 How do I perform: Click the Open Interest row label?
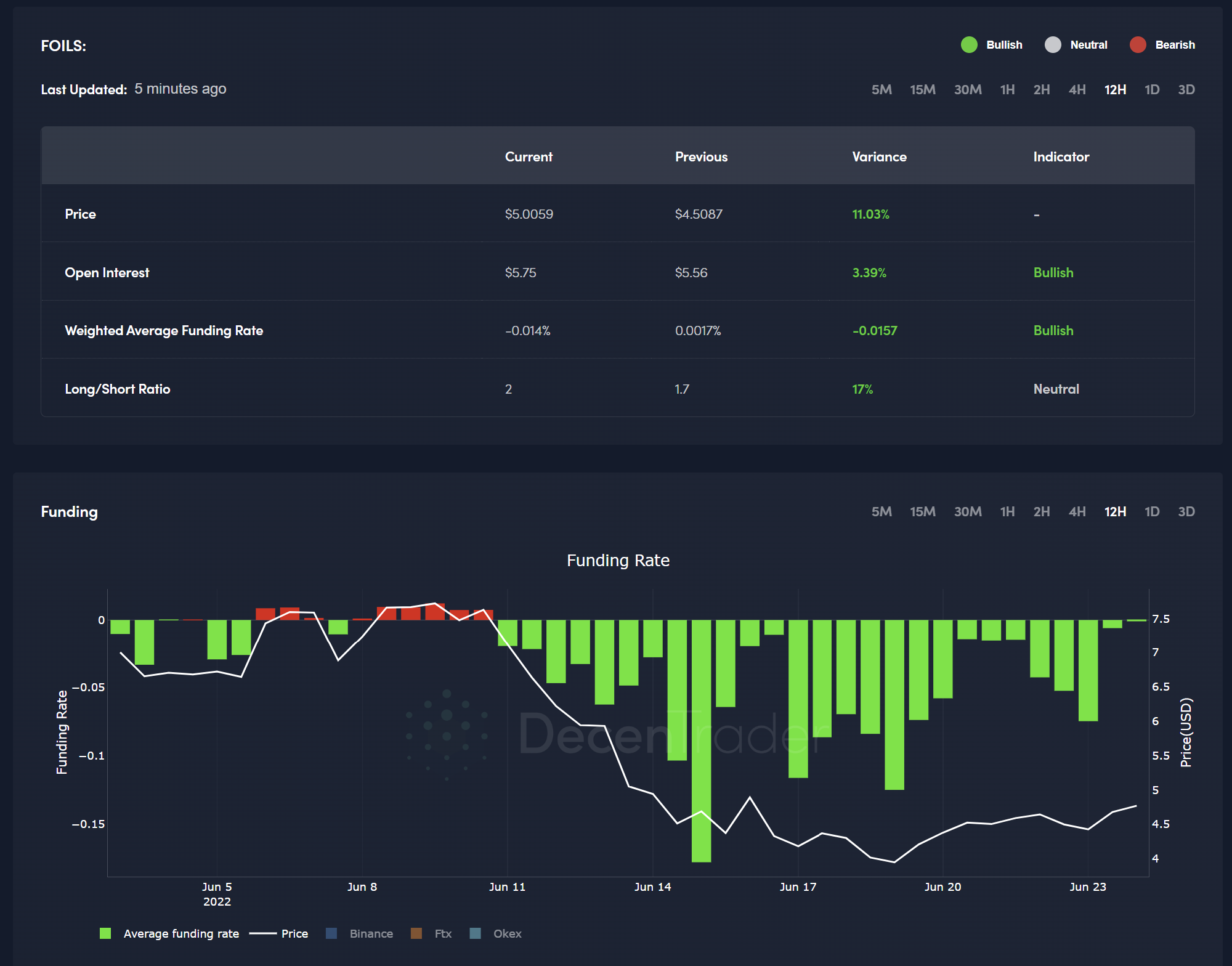coord(107,272)
